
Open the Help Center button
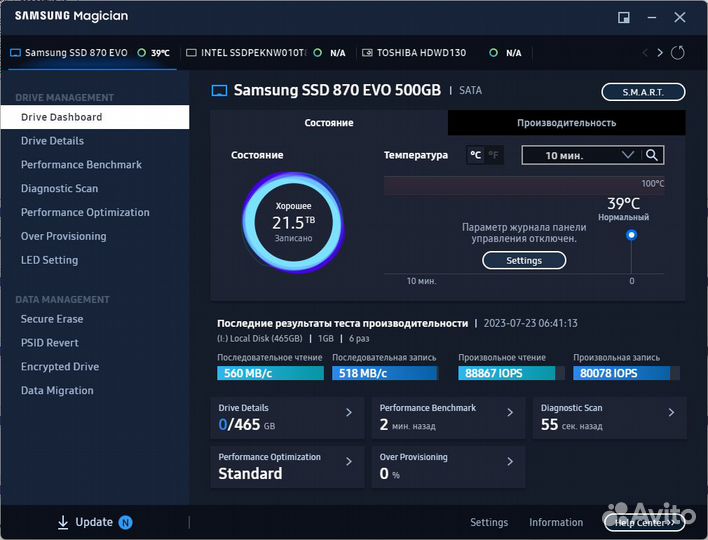pyautogui.click(x=644, y=523)
